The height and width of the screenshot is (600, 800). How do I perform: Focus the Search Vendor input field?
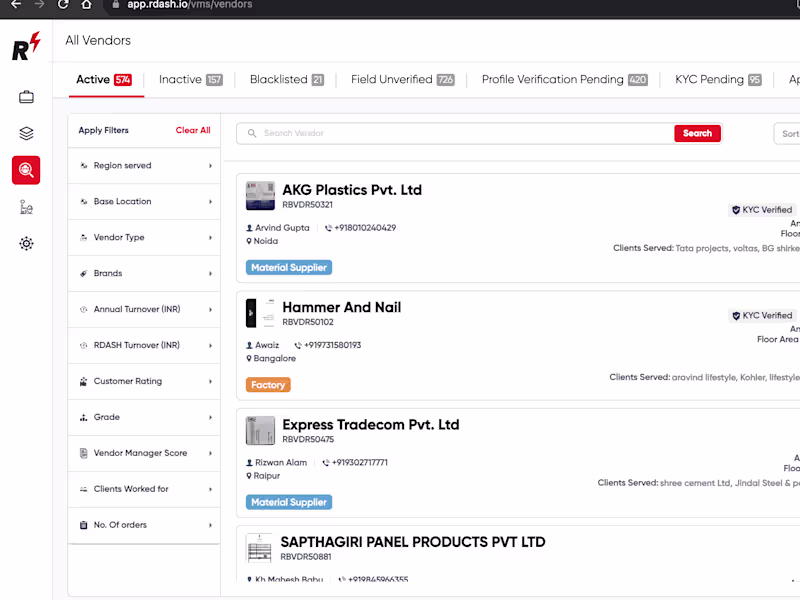(x=454, y=133)
